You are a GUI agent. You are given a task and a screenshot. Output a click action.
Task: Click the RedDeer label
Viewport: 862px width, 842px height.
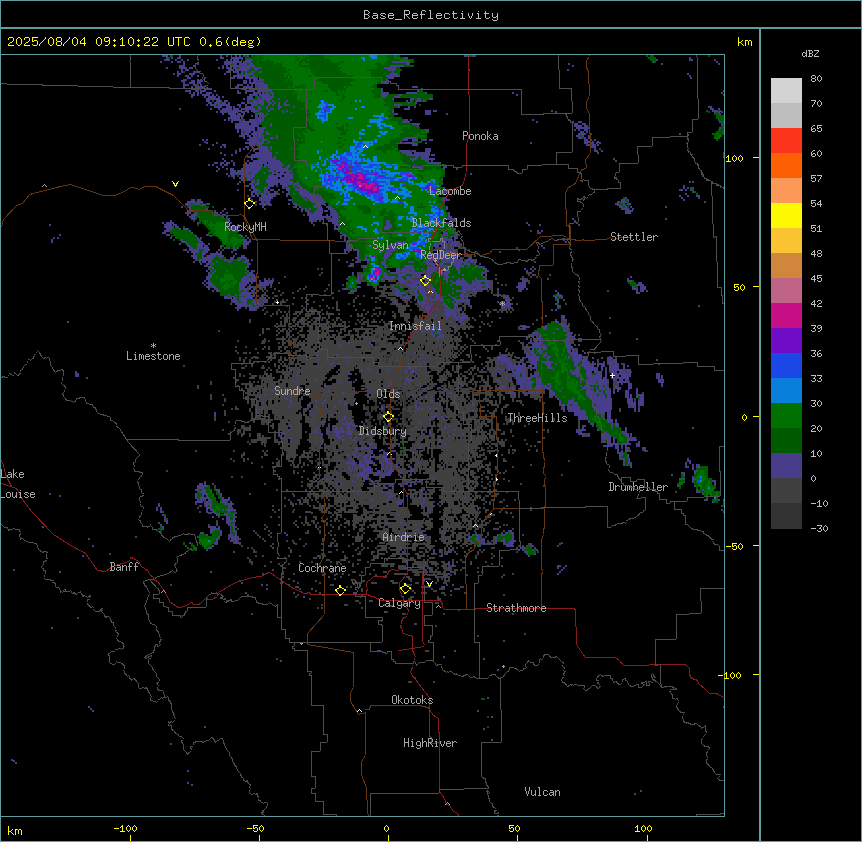441,255
